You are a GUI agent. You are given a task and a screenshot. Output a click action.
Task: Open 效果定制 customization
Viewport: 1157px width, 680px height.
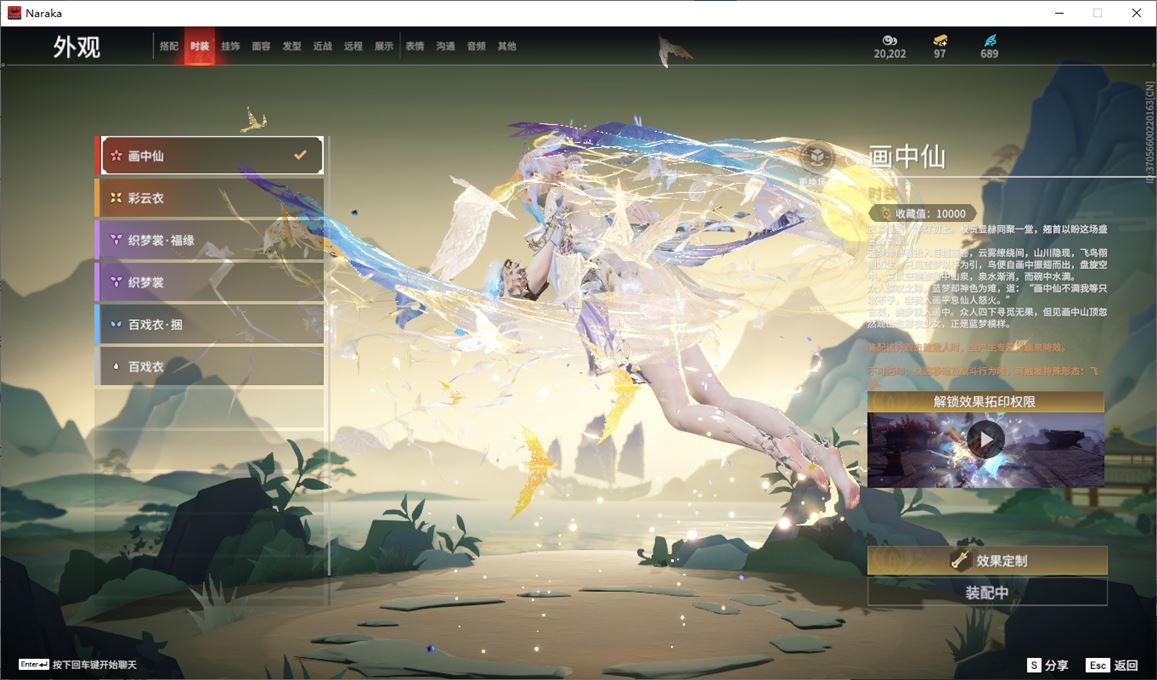(987, 561)
